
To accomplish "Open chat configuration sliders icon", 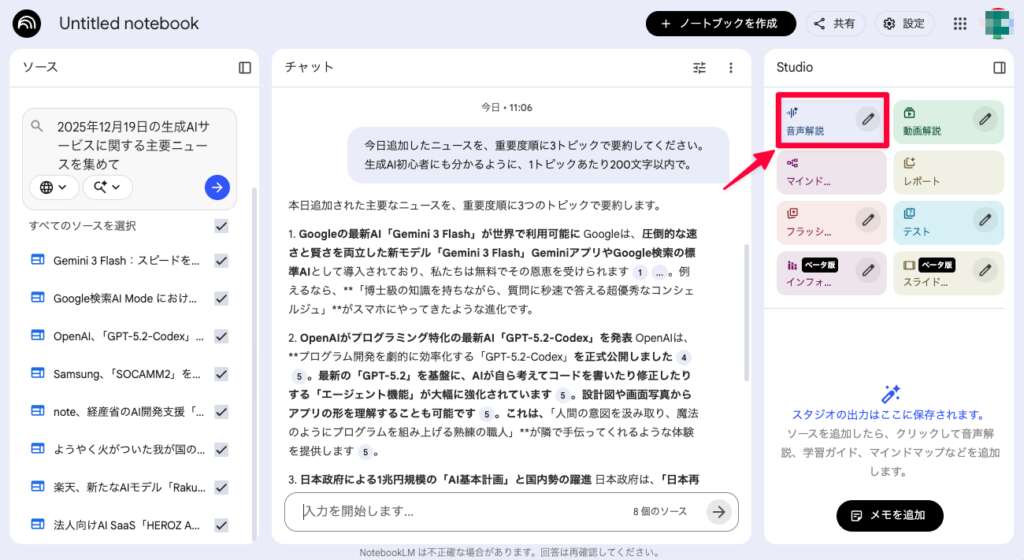I will (699, 67).
